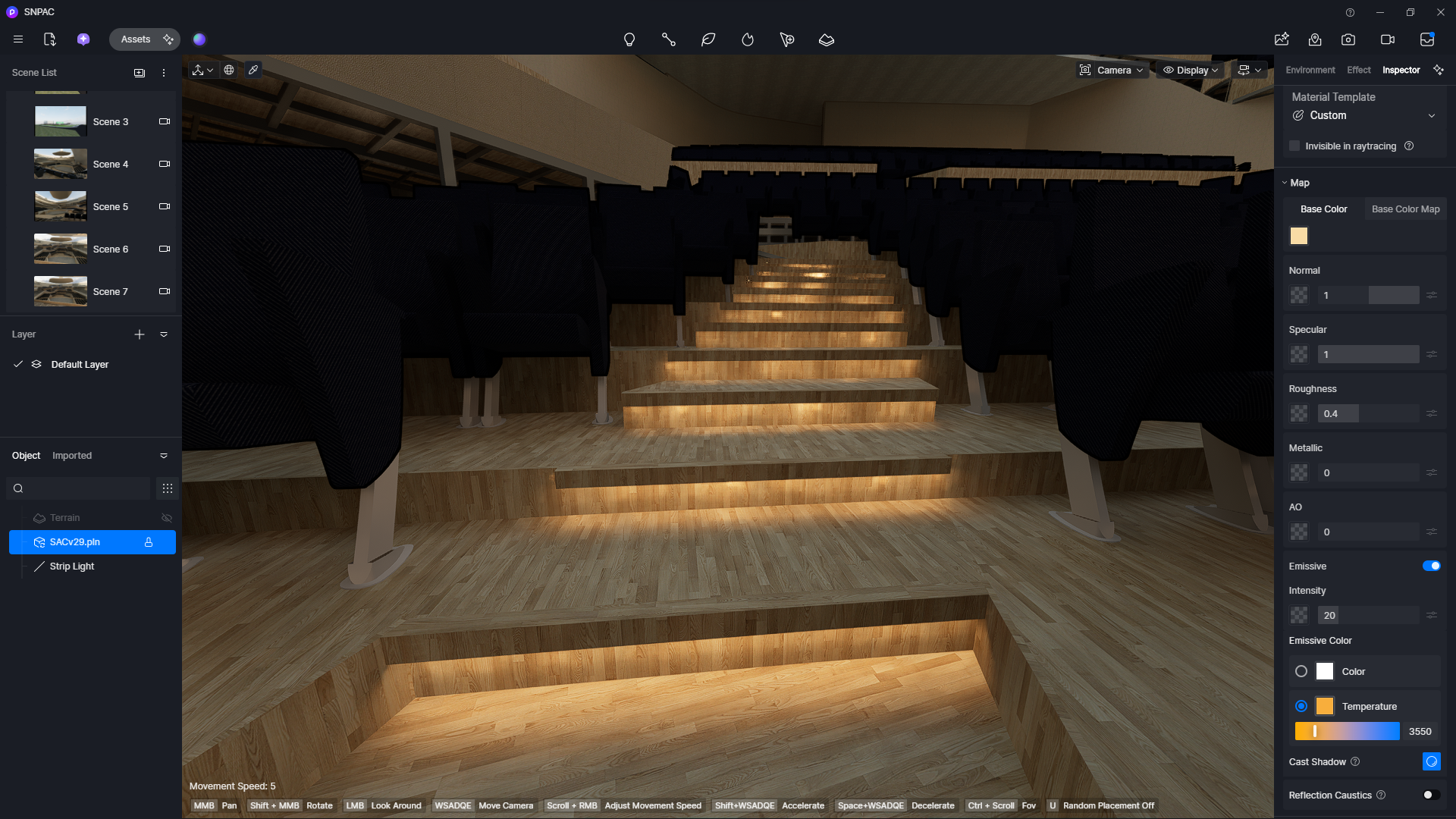Viewport: 1456px width, 819px height.
Task: Click the add layer plus icon
Action: [x=140, y=334]
